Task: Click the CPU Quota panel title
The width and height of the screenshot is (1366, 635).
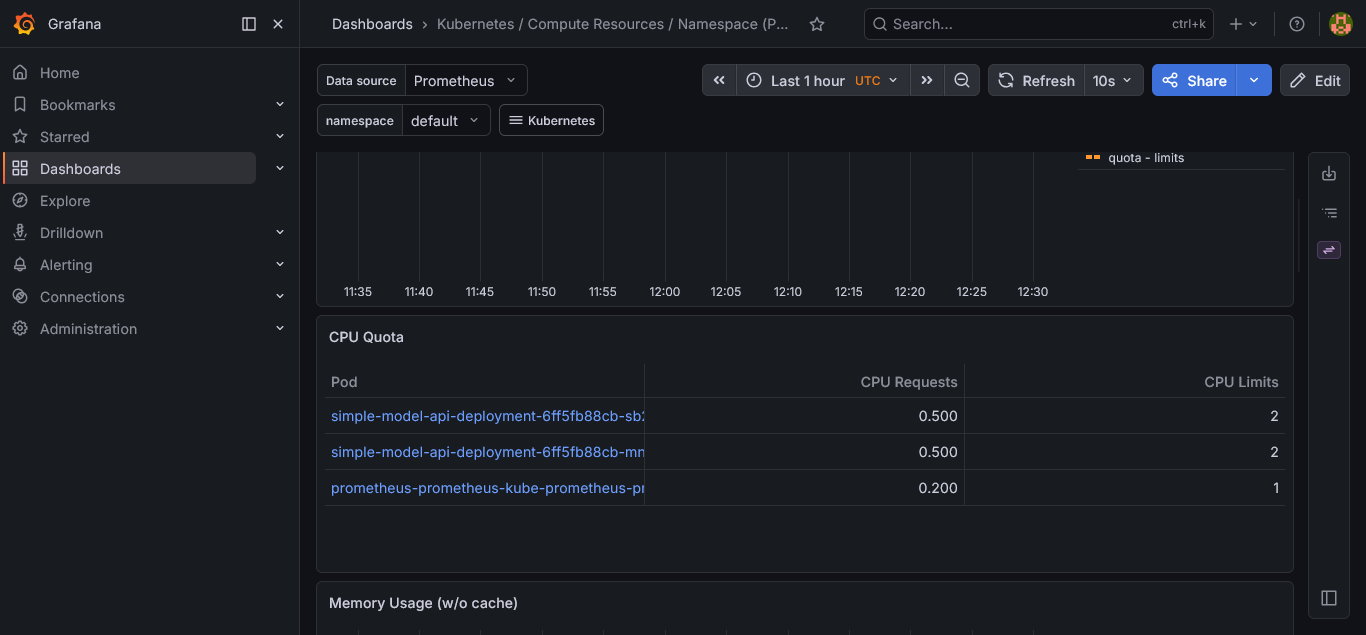Action: [366, 337]
